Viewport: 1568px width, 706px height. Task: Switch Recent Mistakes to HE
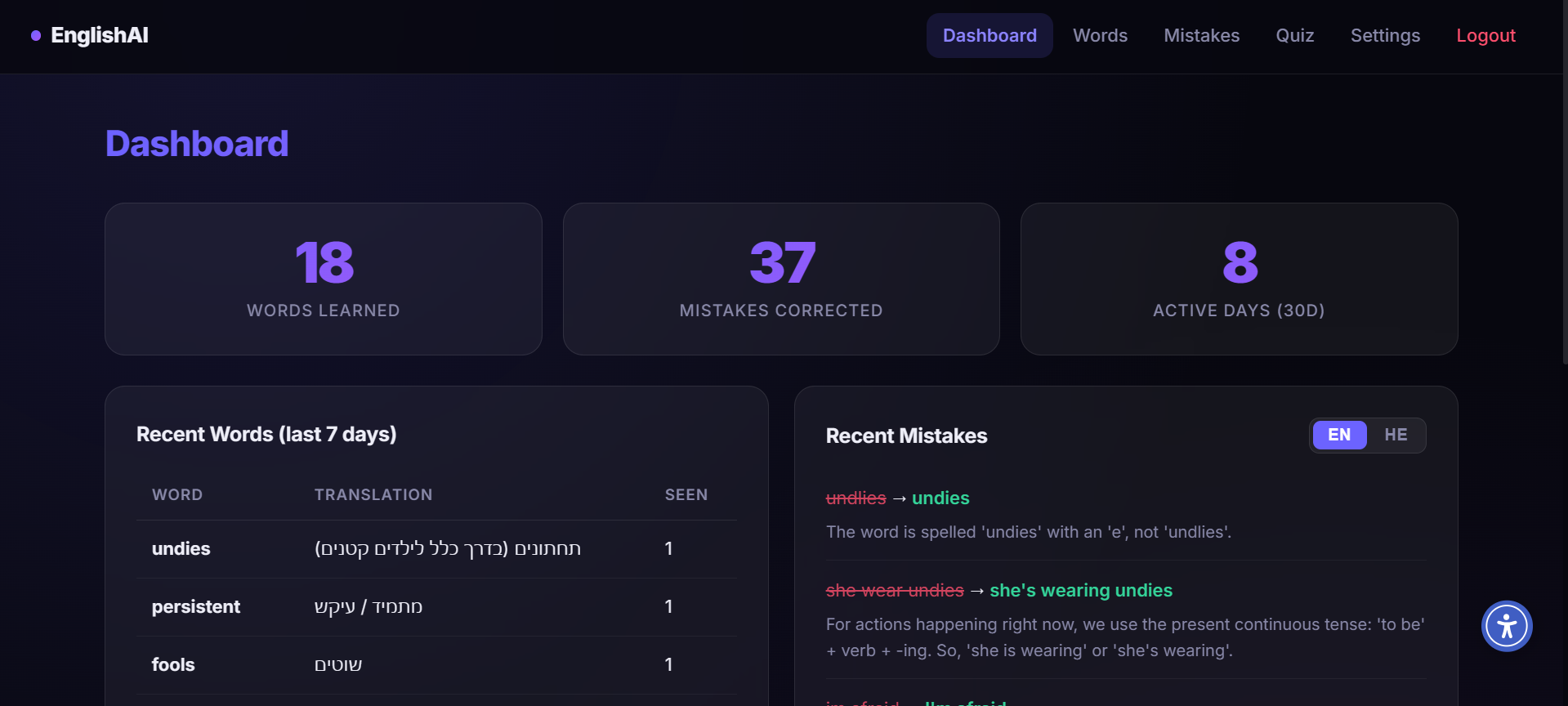pyautogui.click(x=1395, y=435)
